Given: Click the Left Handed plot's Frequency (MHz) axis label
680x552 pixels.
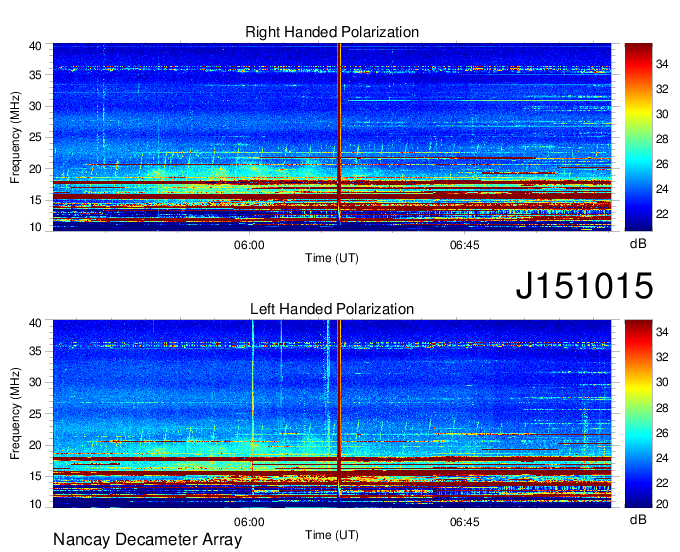Looking at the screenshot, I should coord(15,414).
